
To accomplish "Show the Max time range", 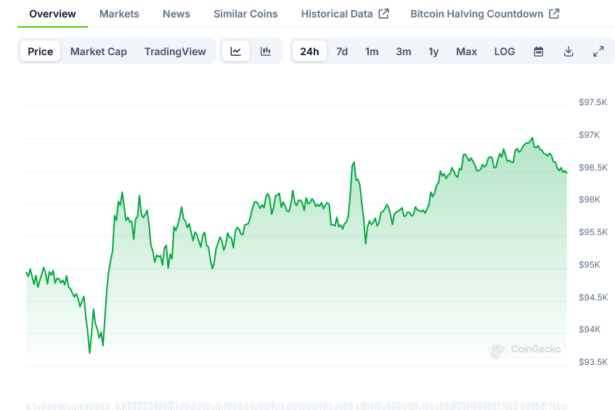I will 466,51.
